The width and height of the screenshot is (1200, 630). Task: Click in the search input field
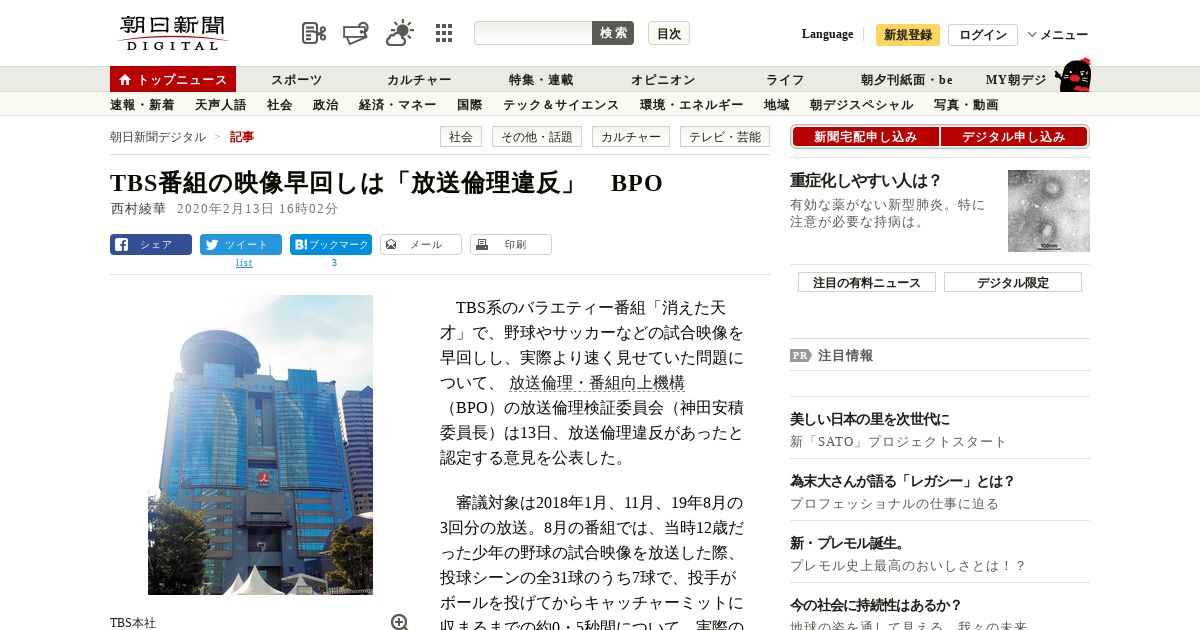[533, 33]
